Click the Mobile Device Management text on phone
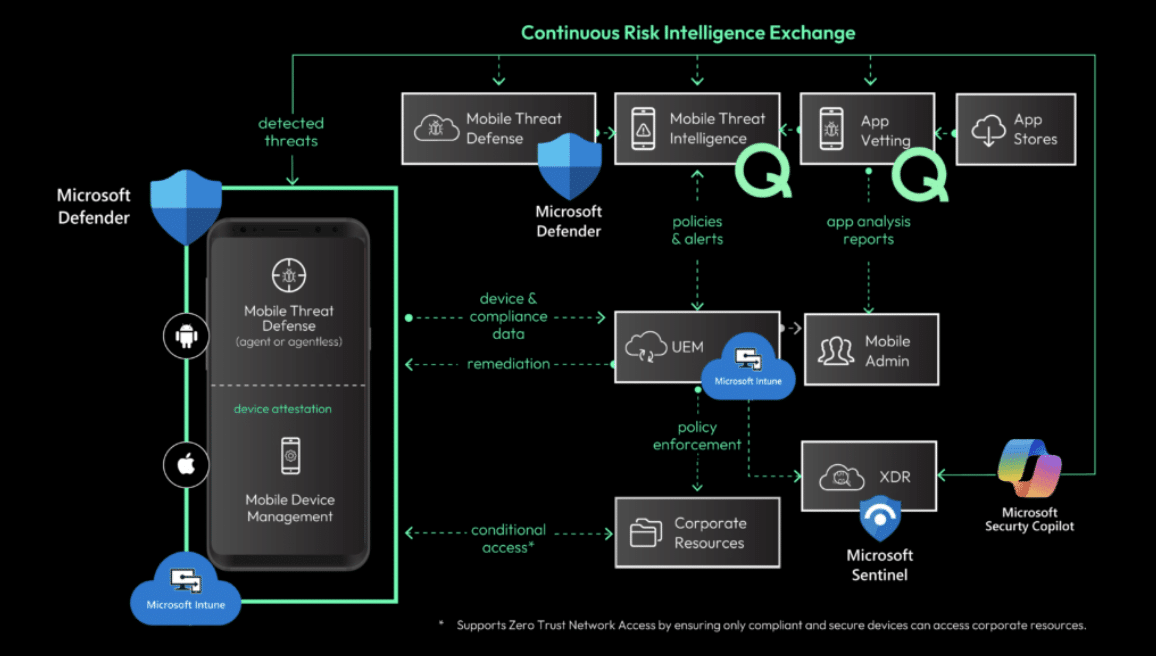 (290, 508)
